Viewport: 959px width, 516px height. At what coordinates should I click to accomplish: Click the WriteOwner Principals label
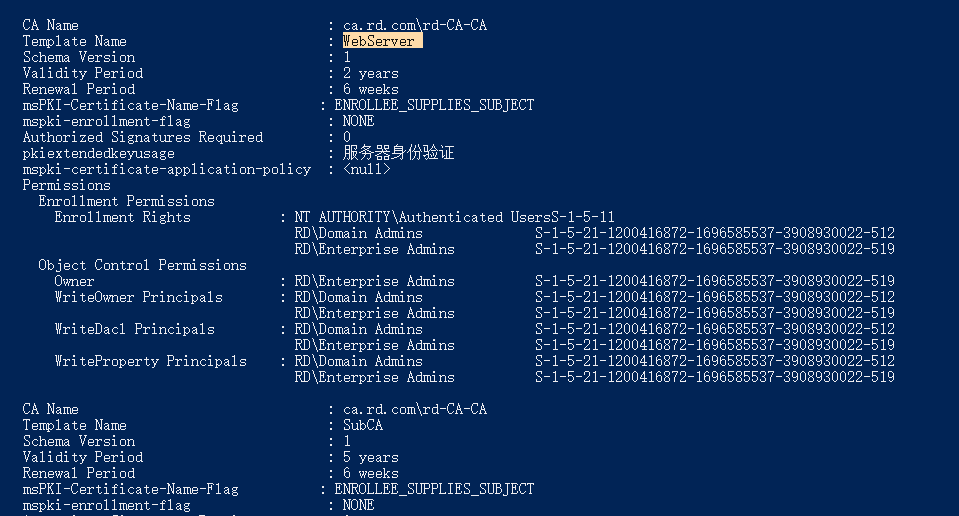click(138, 297)
